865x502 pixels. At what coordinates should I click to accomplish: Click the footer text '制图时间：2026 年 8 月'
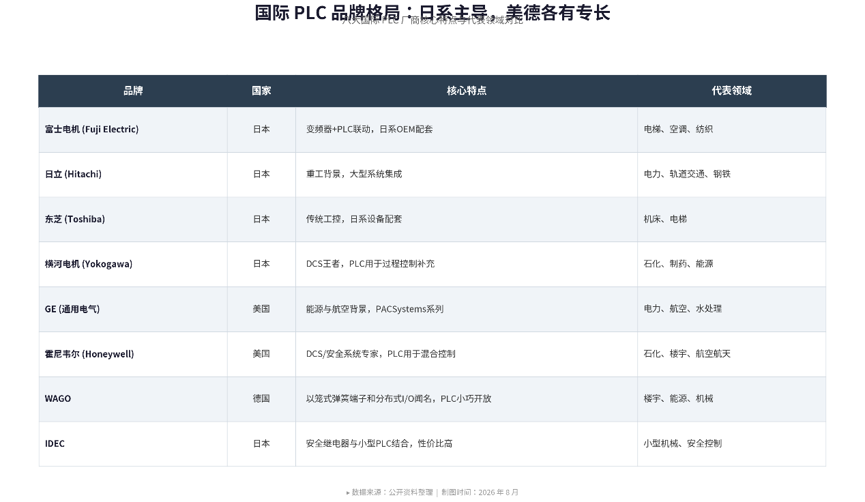pyautogui.click(x=480, y=492)
